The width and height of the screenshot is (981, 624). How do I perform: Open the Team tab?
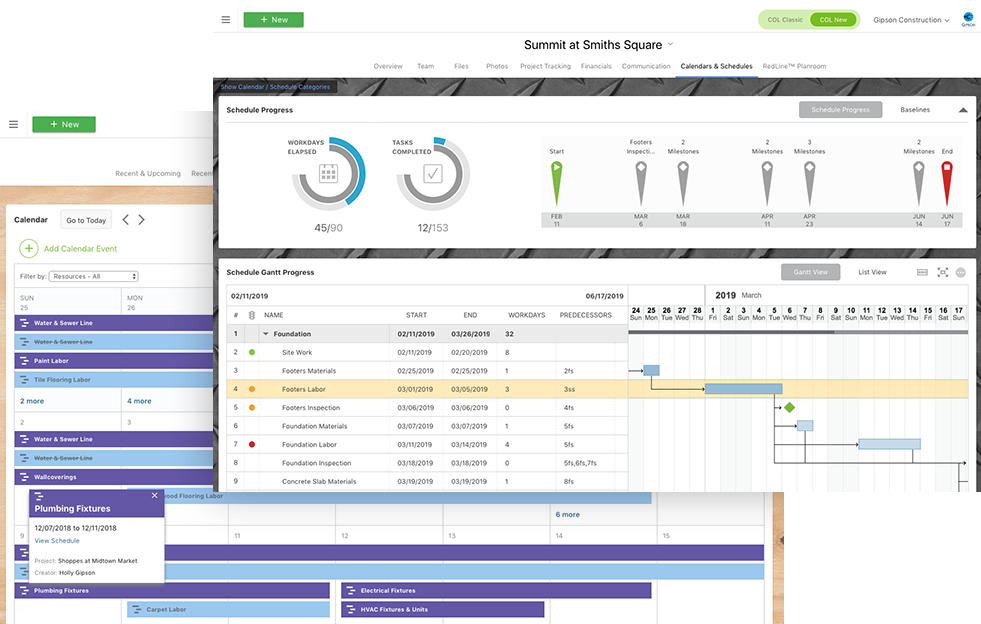pyautogui.click(x=425, y=66)
